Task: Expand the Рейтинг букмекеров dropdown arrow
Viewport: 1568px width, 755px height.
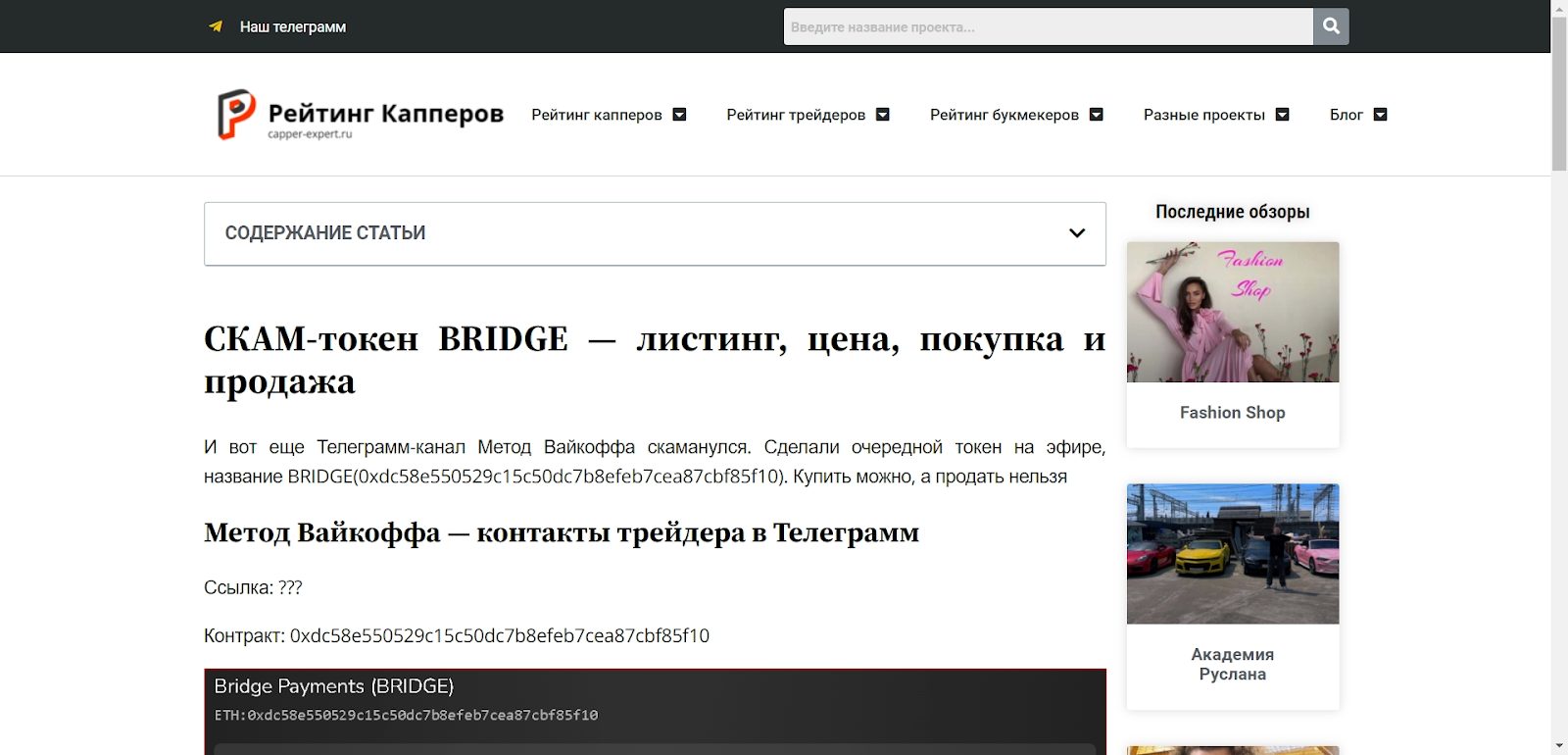Action: coord(1096,115)
